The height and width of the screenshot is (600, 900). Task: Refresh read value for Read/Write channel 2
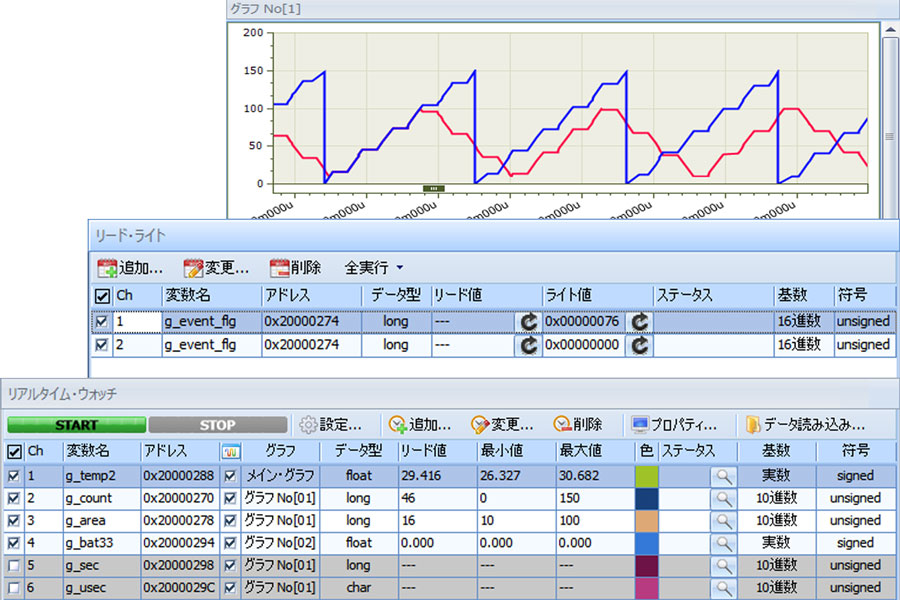pyautogui.click(x=528, y=345)
